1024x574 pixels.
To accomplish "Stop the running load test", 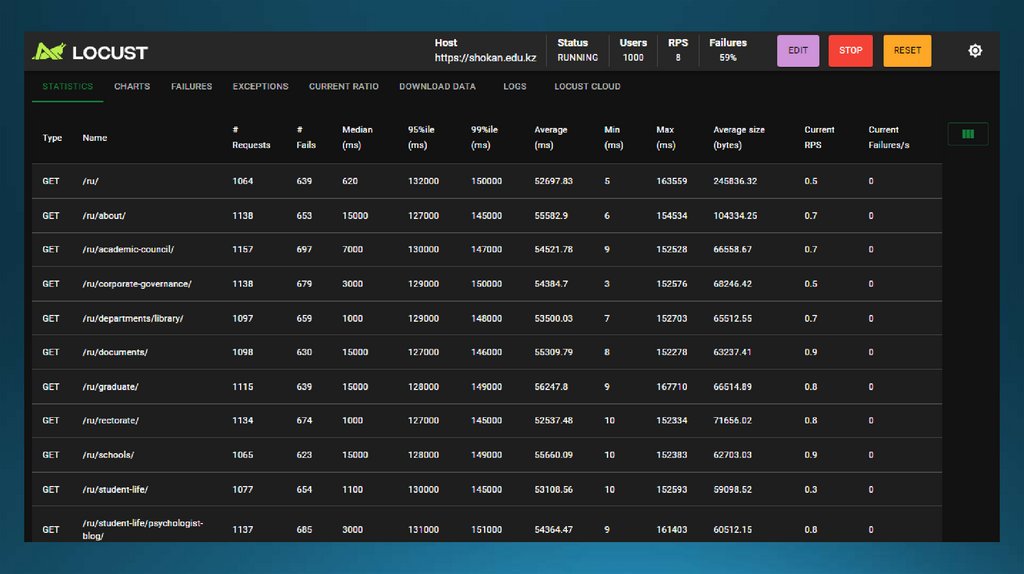I will 850,51.
